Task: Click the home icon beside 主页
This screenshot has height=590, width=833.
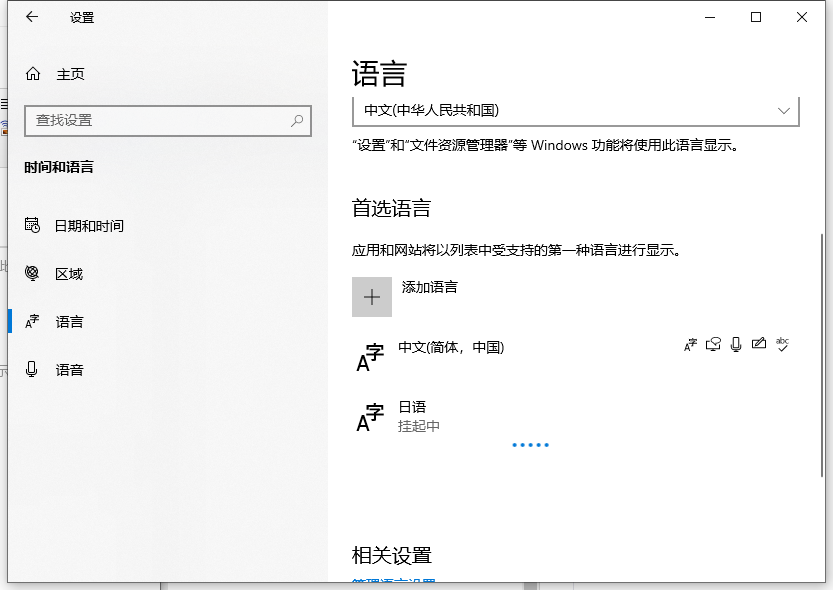Action: click(33, 74)
